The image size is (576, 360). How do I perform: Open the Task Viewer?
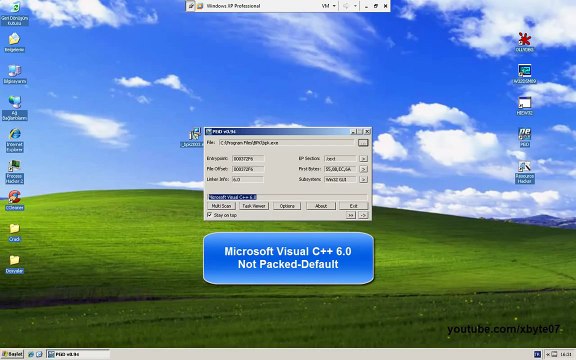pos(254,206)
